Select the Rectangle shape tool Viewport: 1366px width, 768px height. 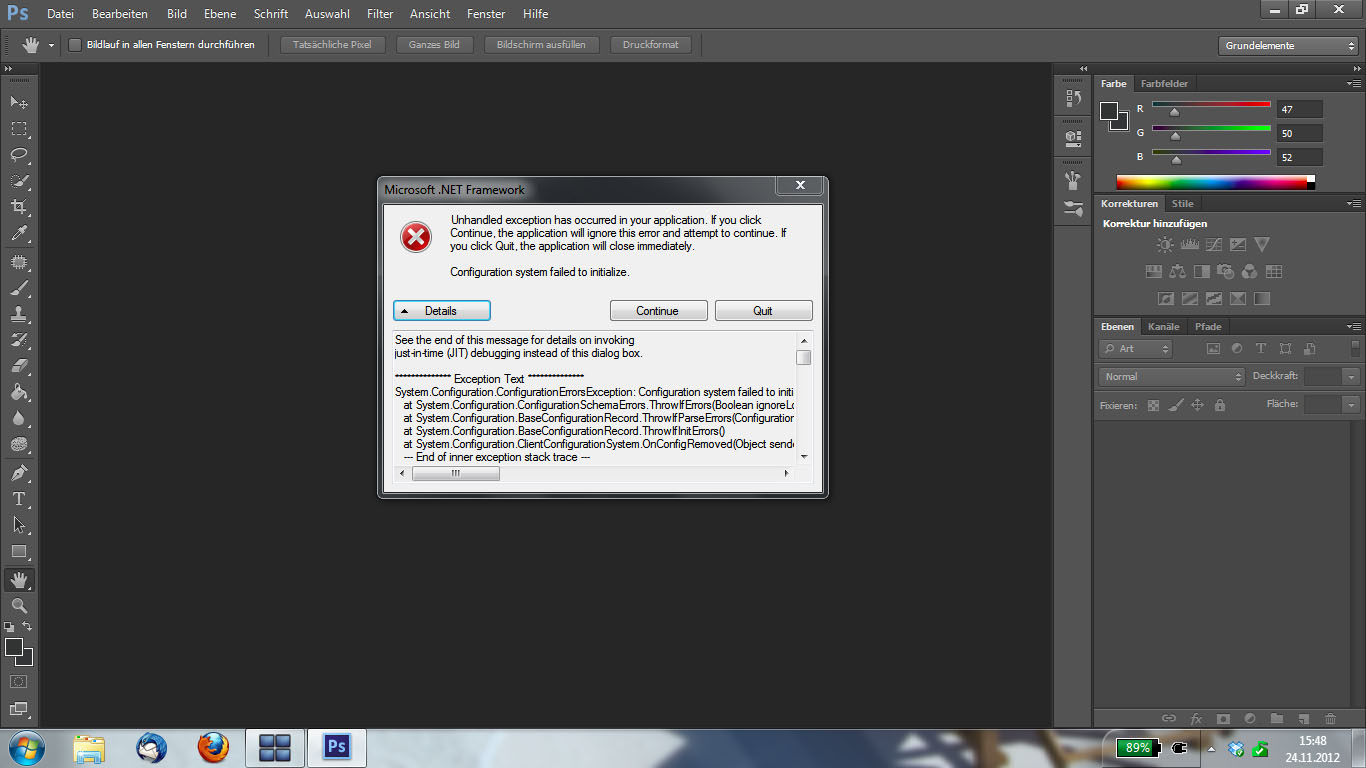point(19,551)
